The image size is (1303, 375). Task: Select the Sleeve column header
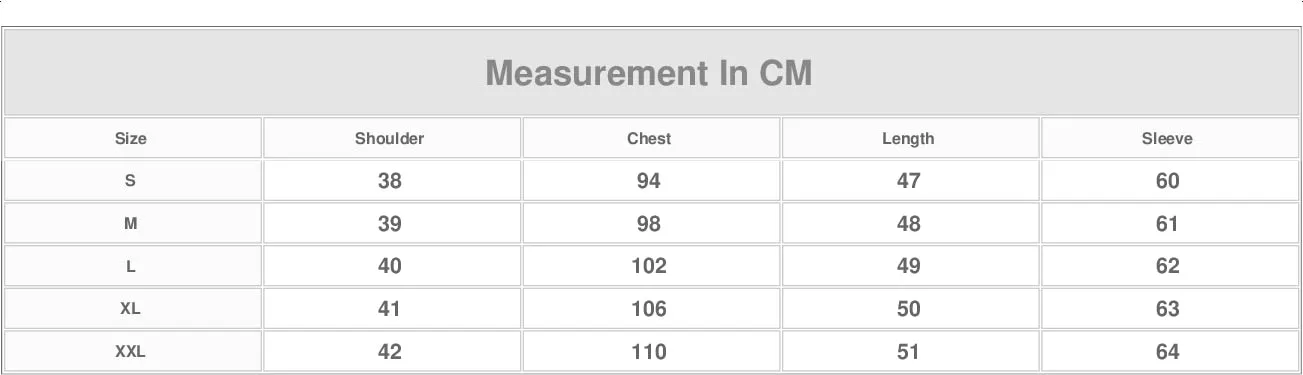coord(1167,139)
